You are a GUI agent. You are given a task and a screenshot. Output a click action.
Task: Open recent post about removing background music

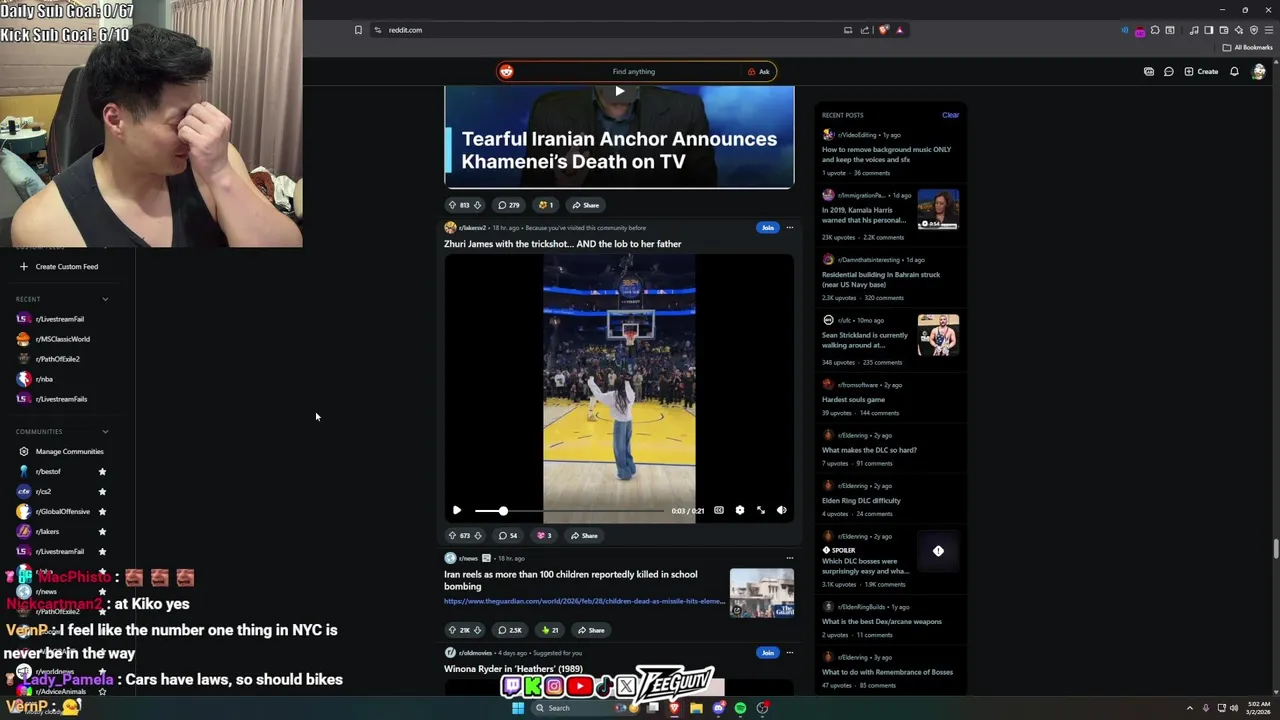pyautogui.click(x=886, y=154)
